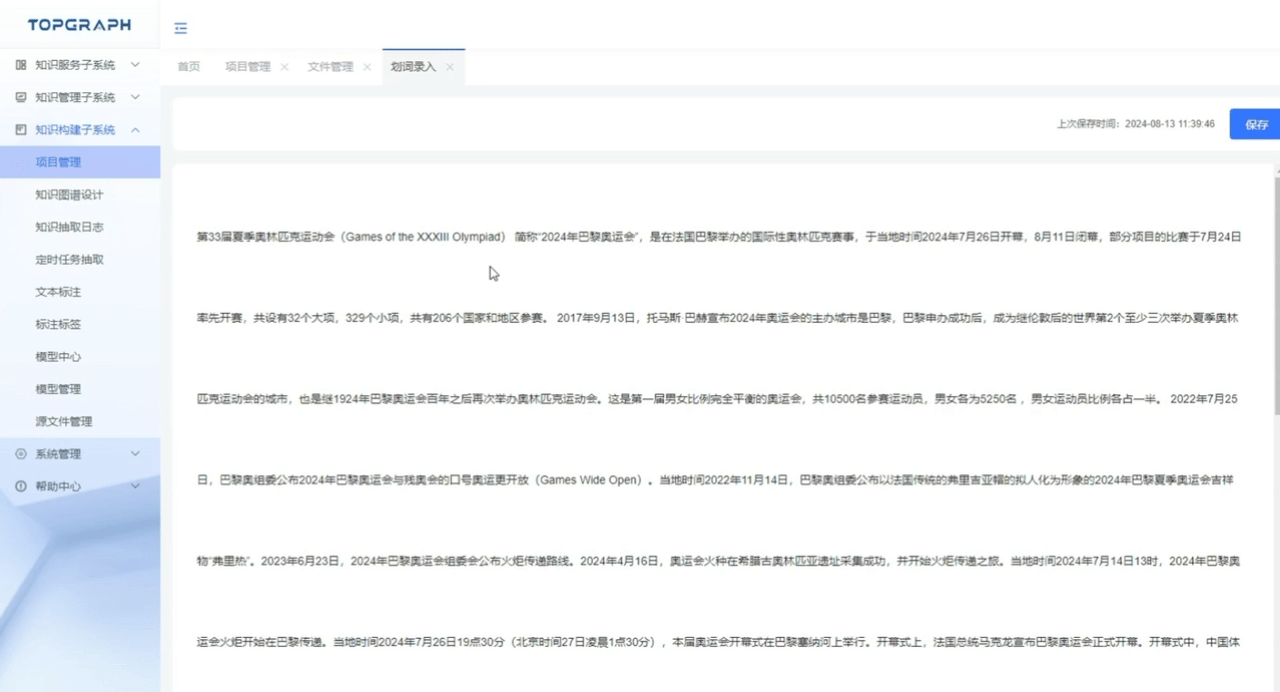Close the 项目管理 tab
Viewport: 1280px width, 692px height.
(x=284, y=67)
